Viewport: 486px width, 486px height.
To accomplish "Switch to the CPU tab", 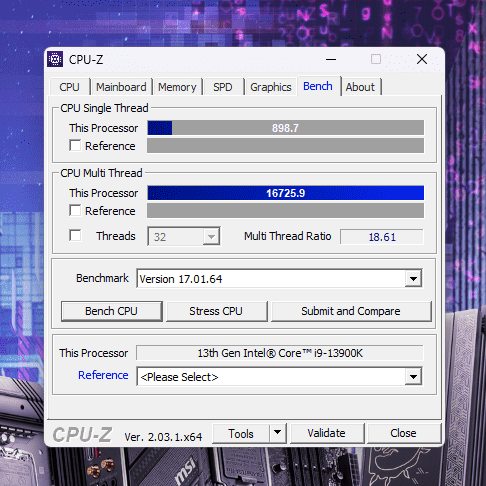I will pyautogui.click(x=69, y=87).
